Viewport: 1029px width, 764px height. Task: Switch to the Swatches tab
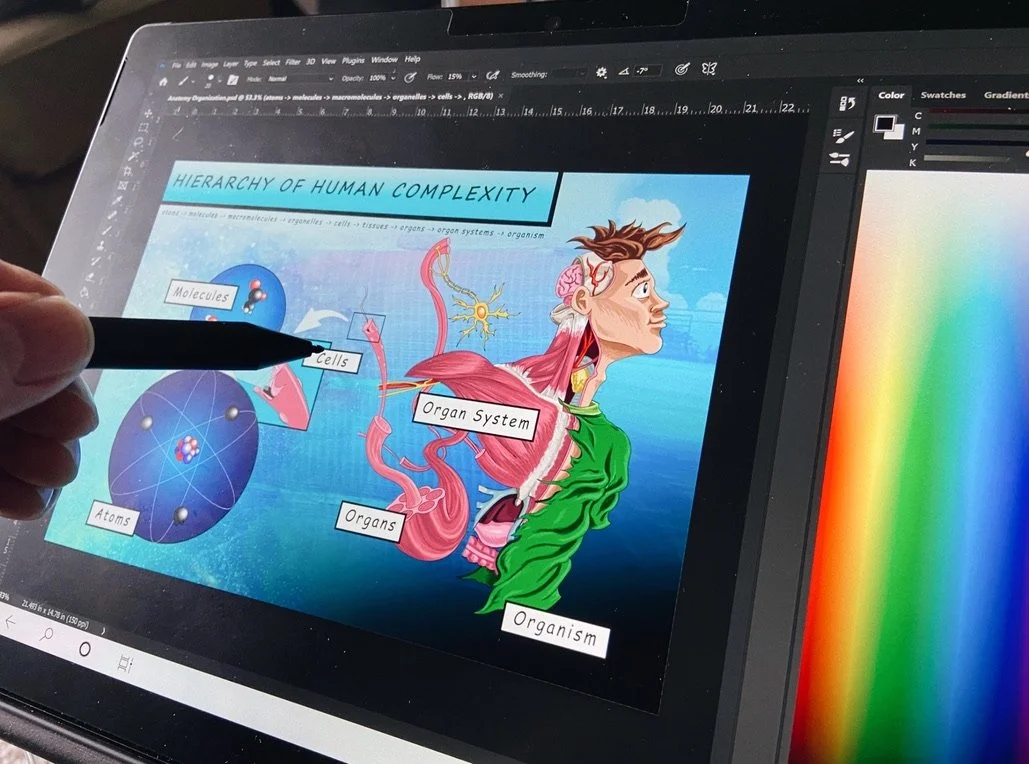(942, 95)
